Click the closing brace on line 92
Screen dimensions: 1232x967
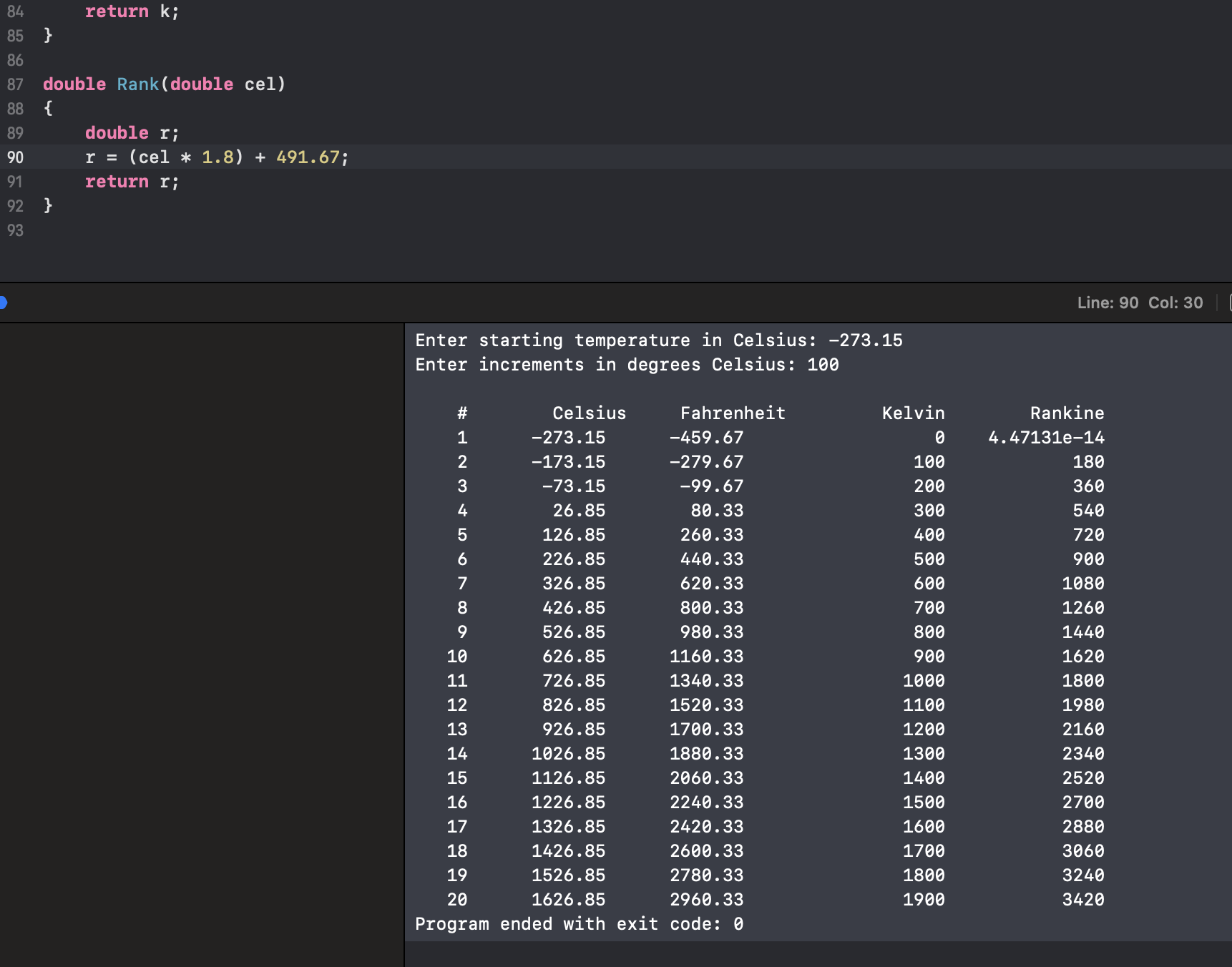48,206
